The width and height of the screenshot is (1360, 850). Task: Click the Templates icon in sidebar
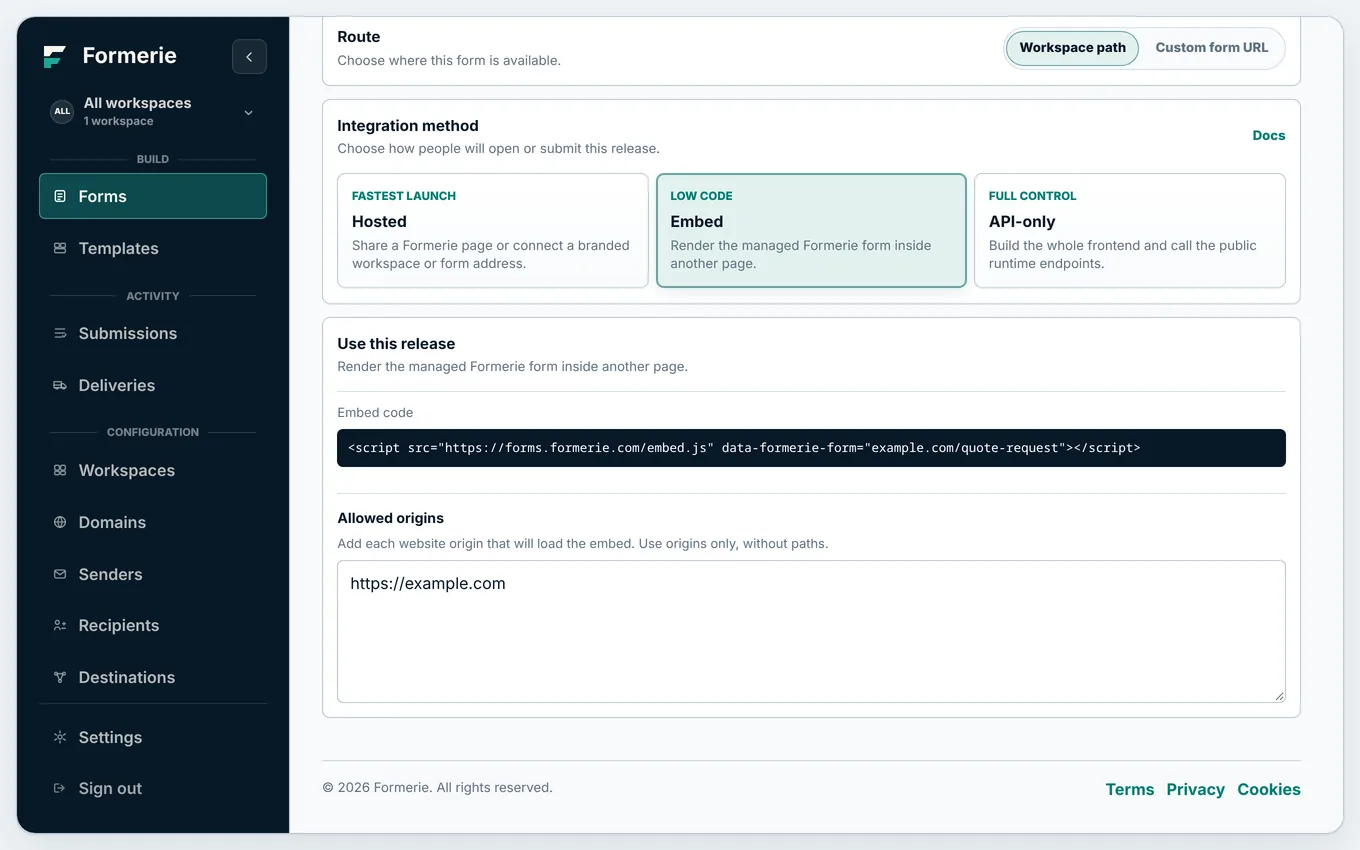click(x=60, y=248)
